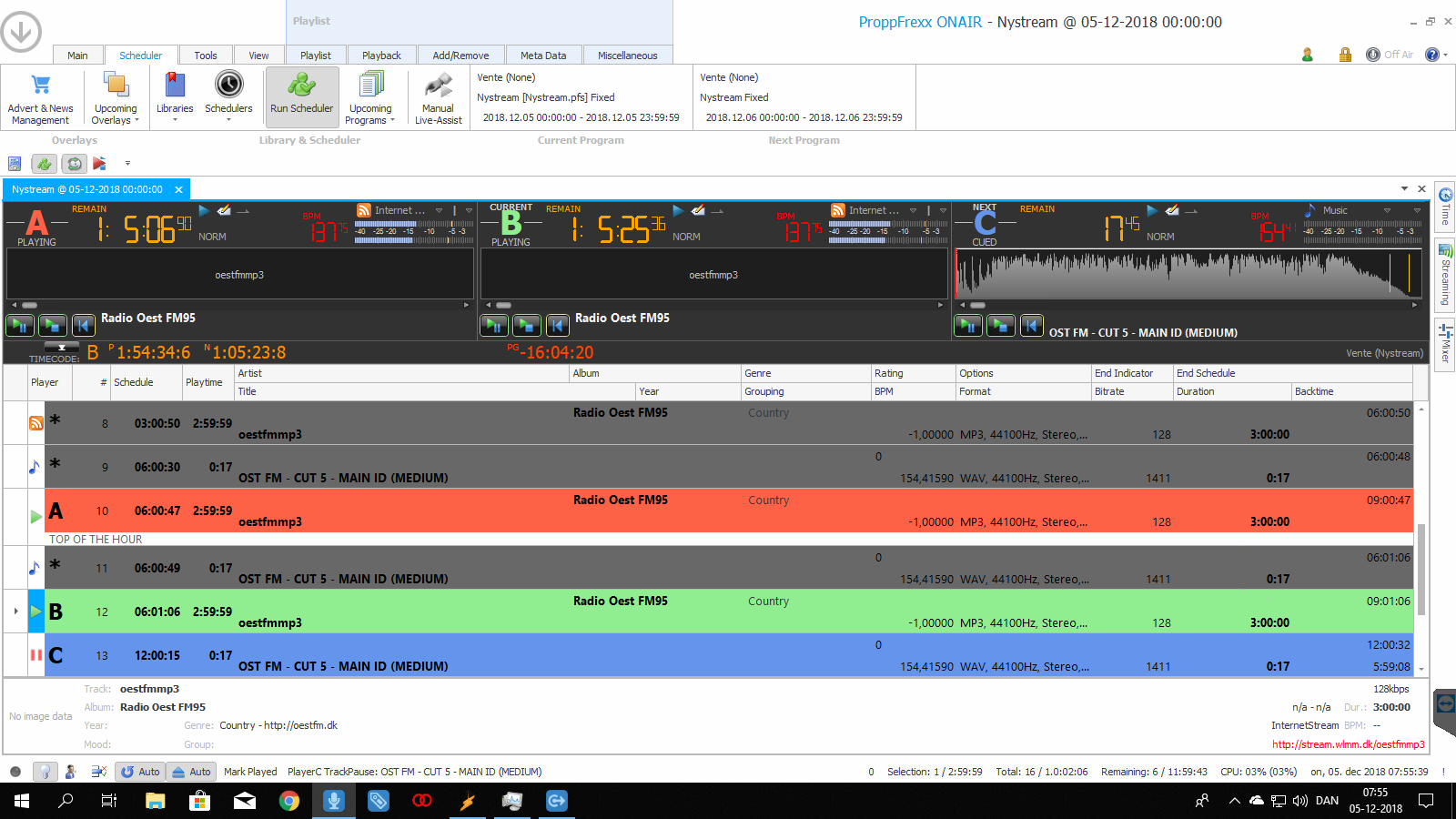
Task: Toggle Manual Live-Assist mode
Action: pyautogui.click(x=439, y=98)
